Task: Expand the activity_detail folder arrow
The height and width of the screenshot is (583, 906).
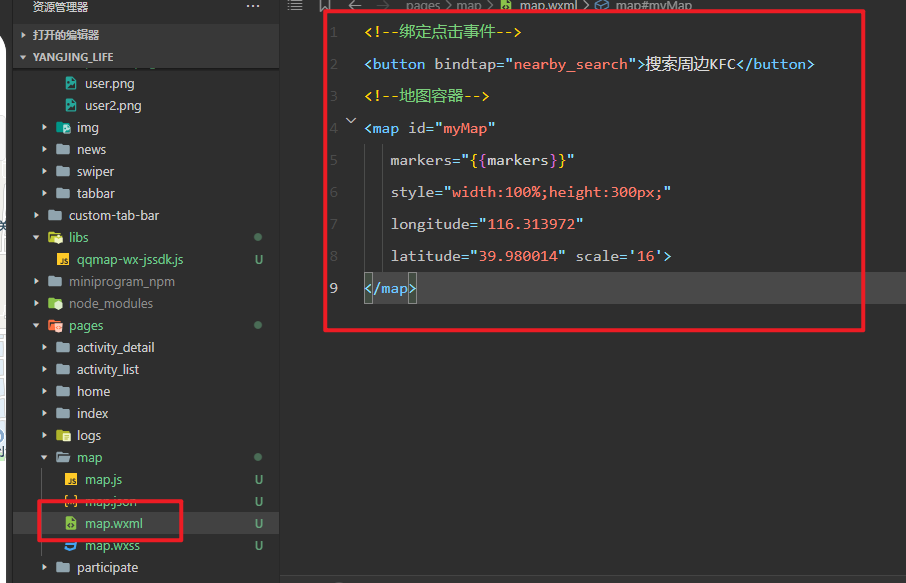Action: 44,347
